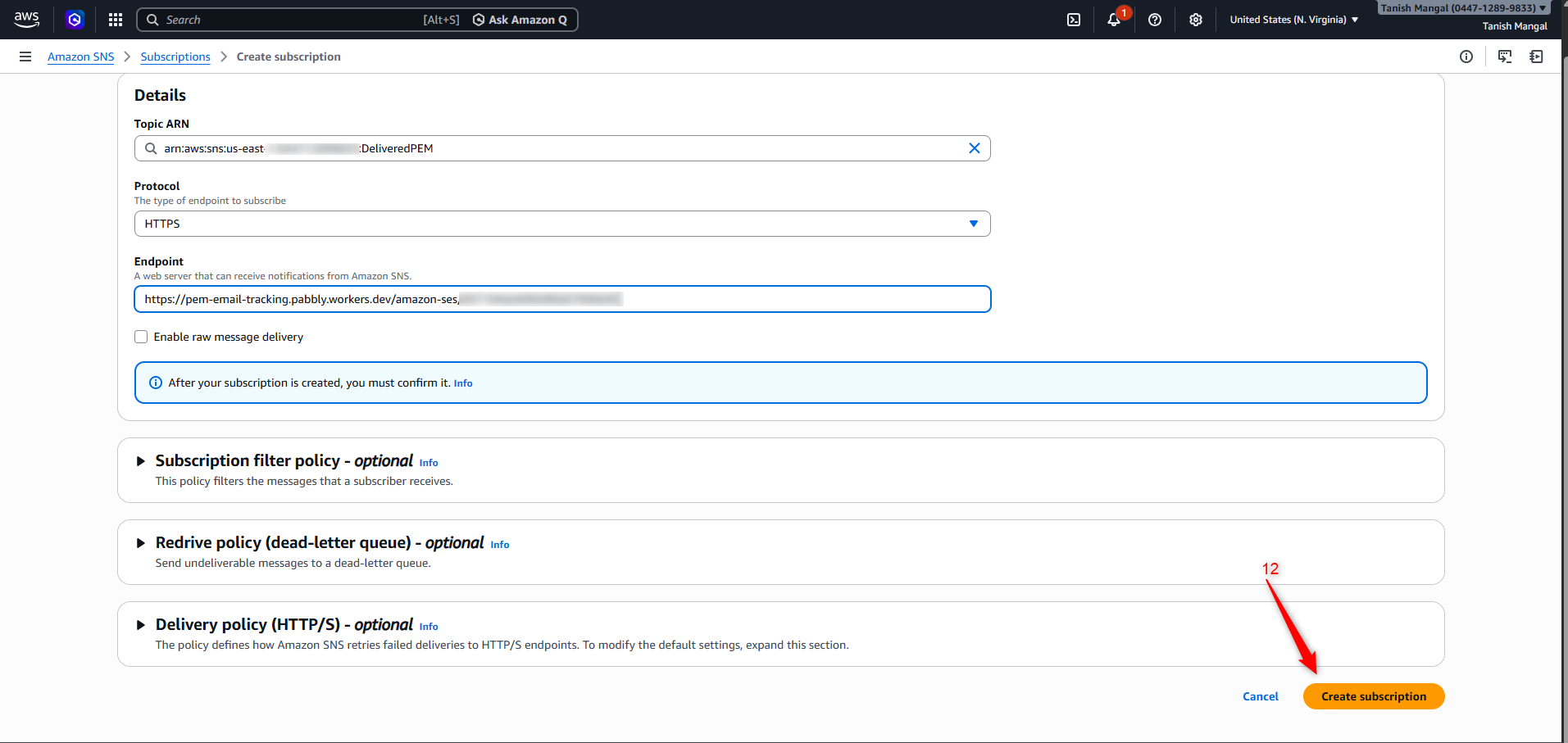Open settings gear in top bar
This screenshot has height=743, width=1568.
1196,20
